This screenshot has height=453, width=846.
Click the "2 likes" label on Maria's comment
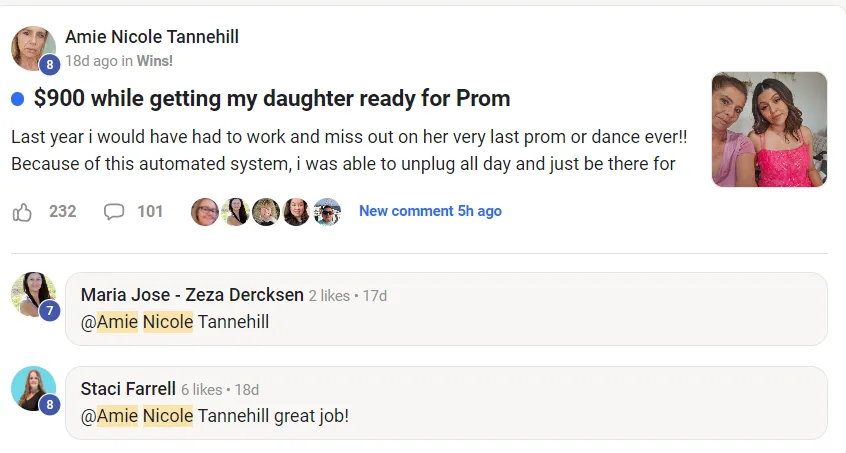[x=329, y=296]
